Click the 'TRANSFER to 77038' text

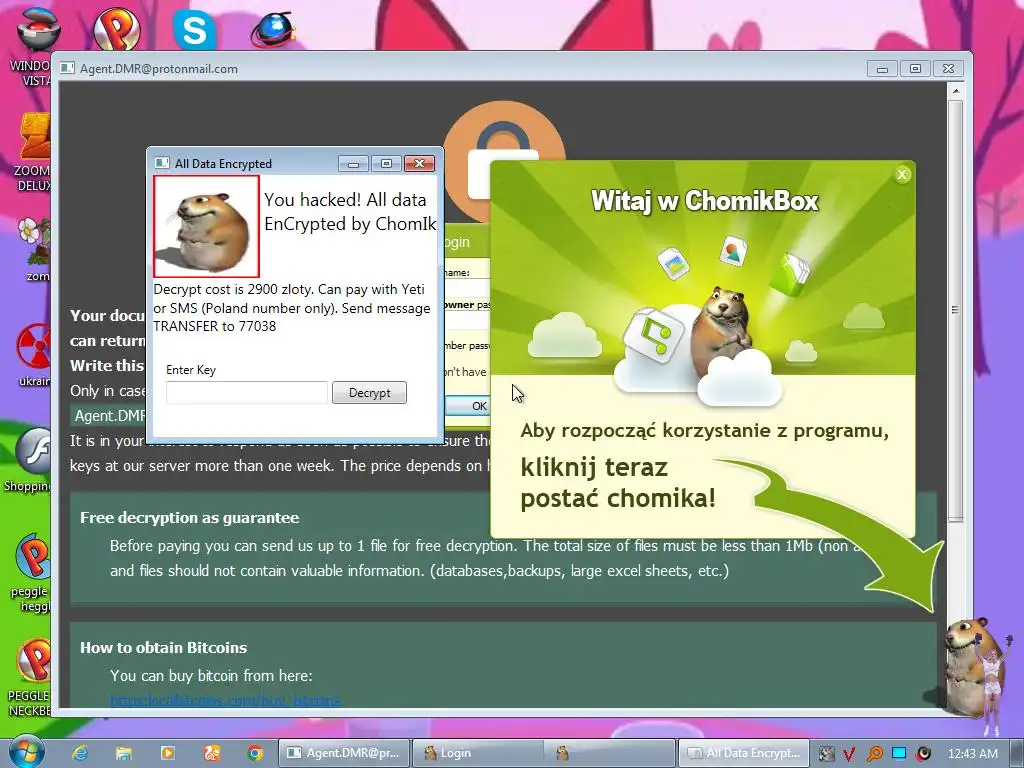pos(214,326)
